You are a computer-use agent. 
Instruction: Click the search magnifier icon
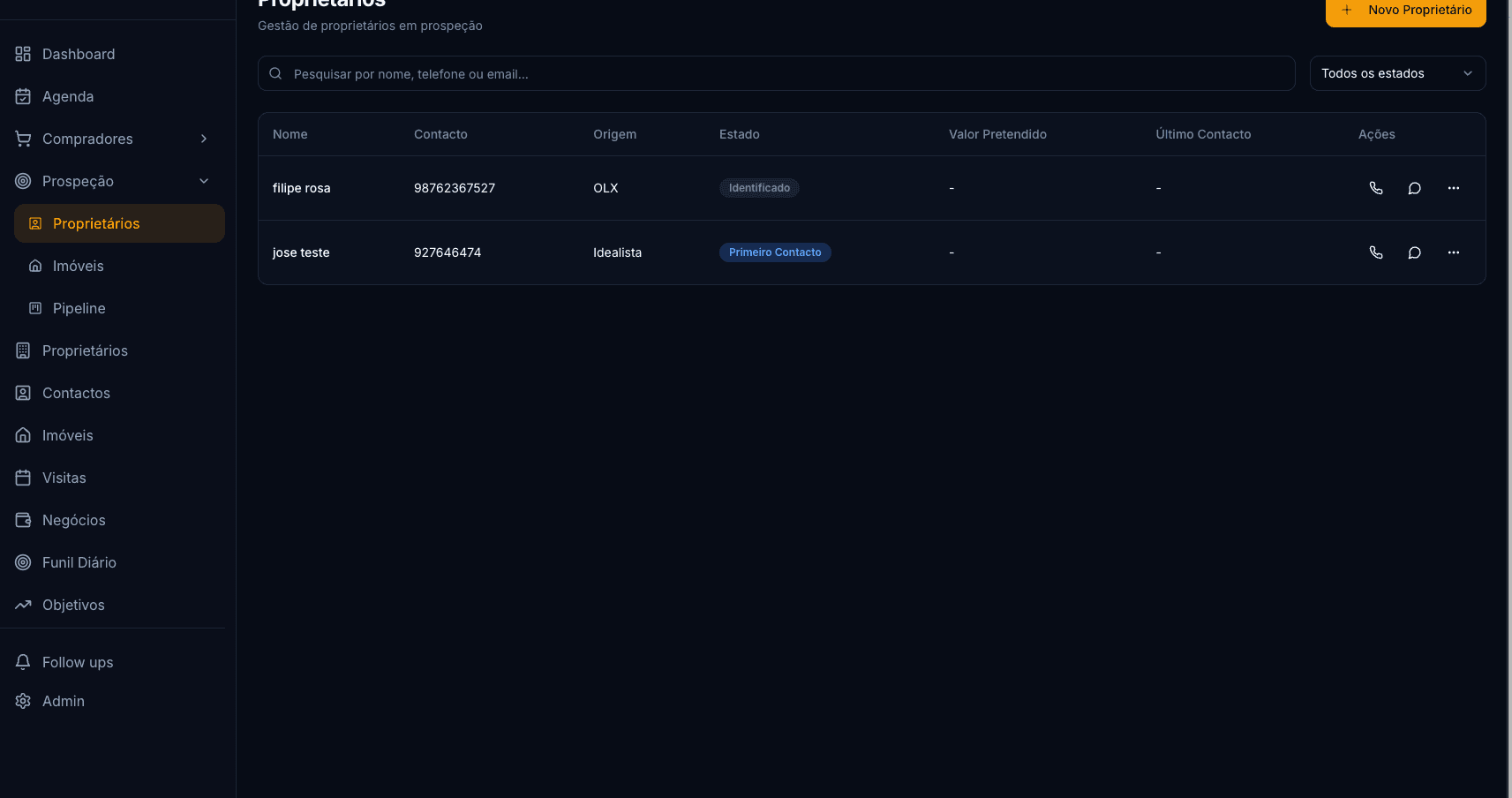coord(275,73)
